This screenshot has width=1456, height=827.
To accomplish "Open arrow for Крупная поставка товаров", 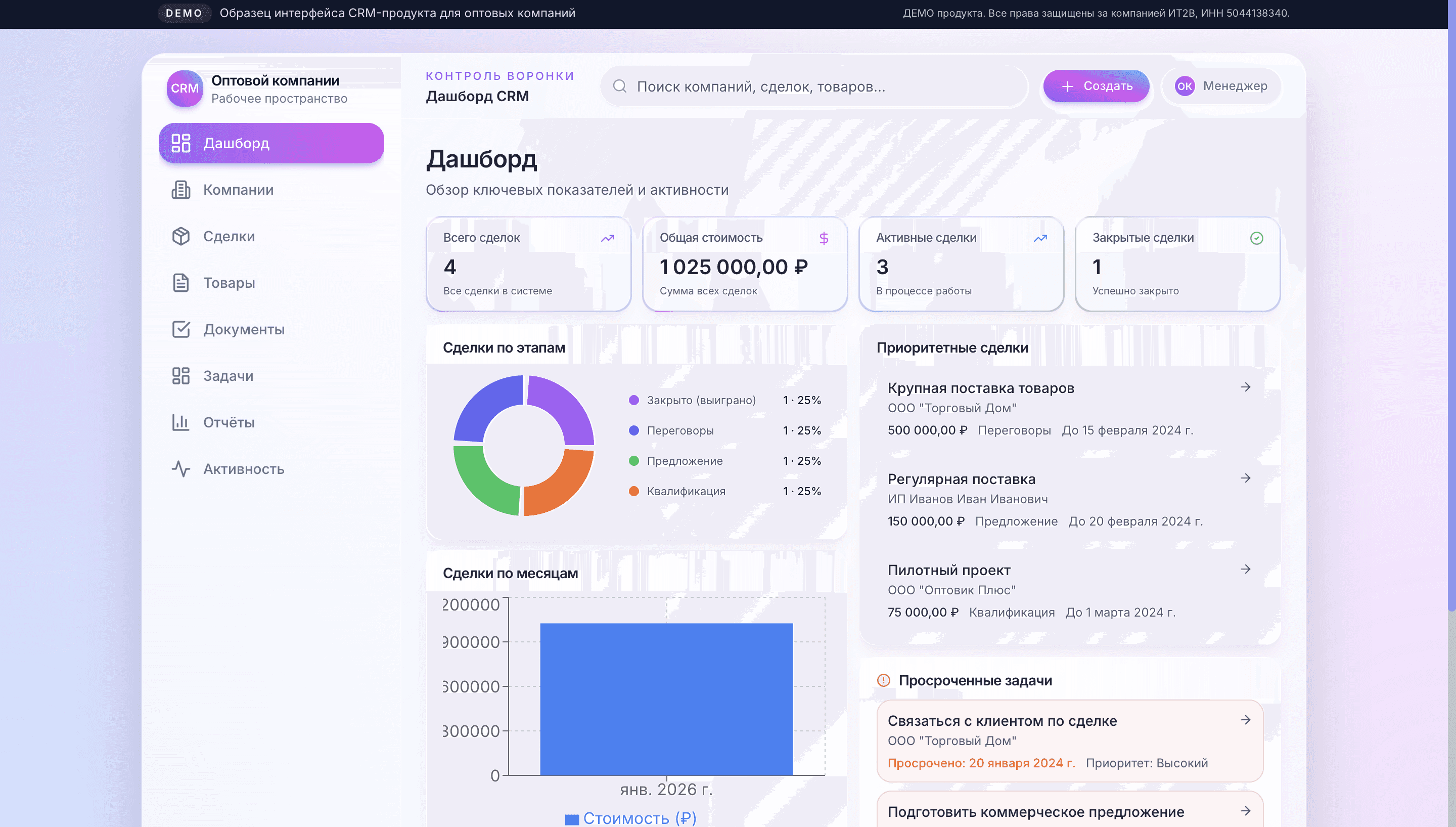I will click(x=1245, y=387).
